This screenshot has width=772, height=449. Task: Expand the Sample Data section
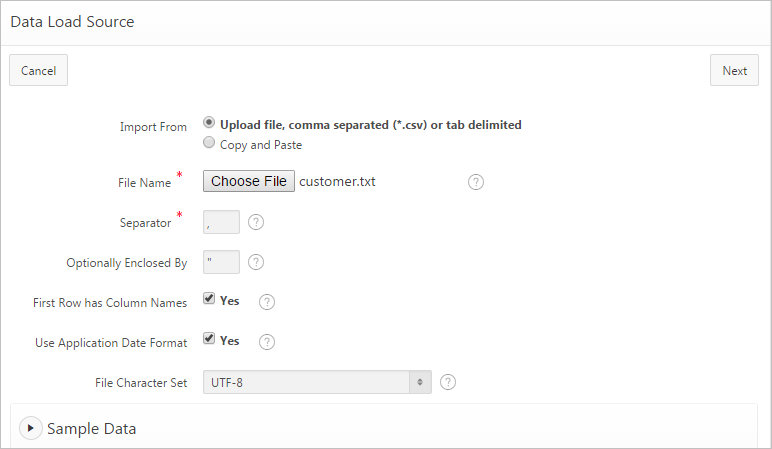coord(31,428)
